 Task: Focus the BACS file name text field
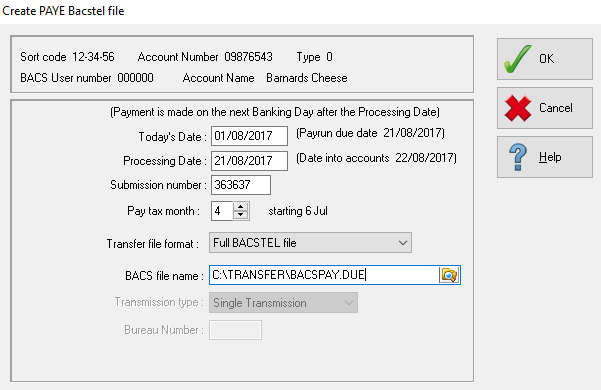pyautogui.click(x=324, y=275)
